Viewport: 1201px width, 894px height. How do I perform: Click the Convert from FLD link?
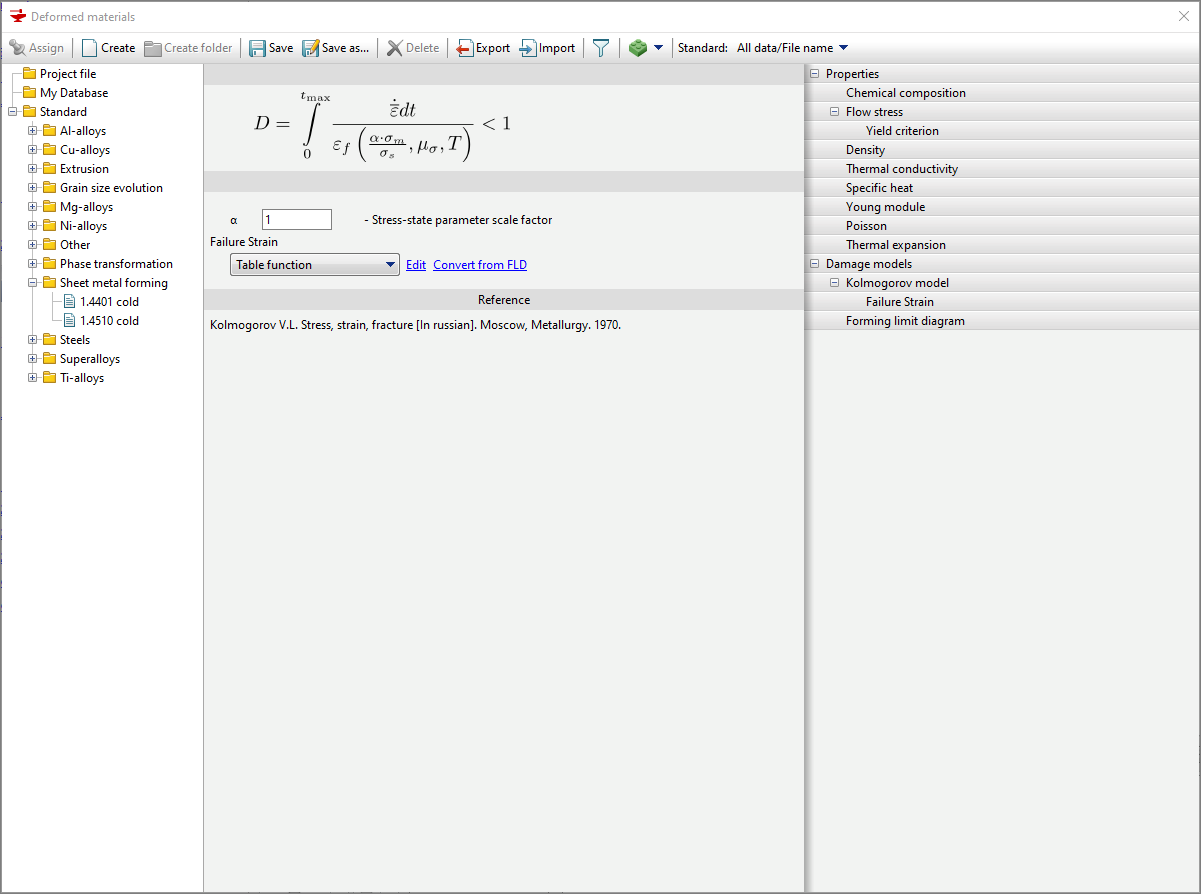pos(480,265)
